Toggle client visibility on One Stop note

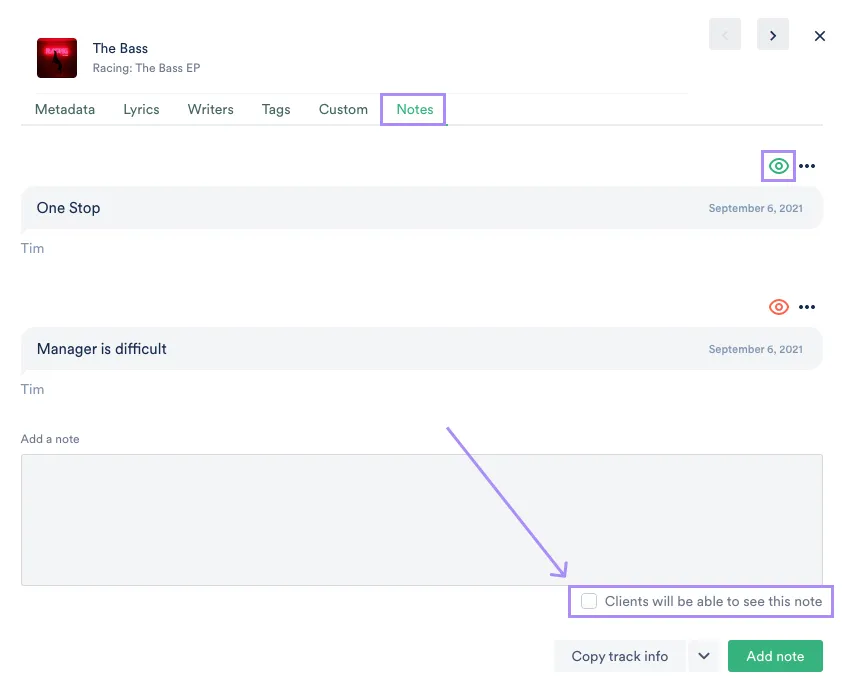pyautogui.click(x=779, y=166)
